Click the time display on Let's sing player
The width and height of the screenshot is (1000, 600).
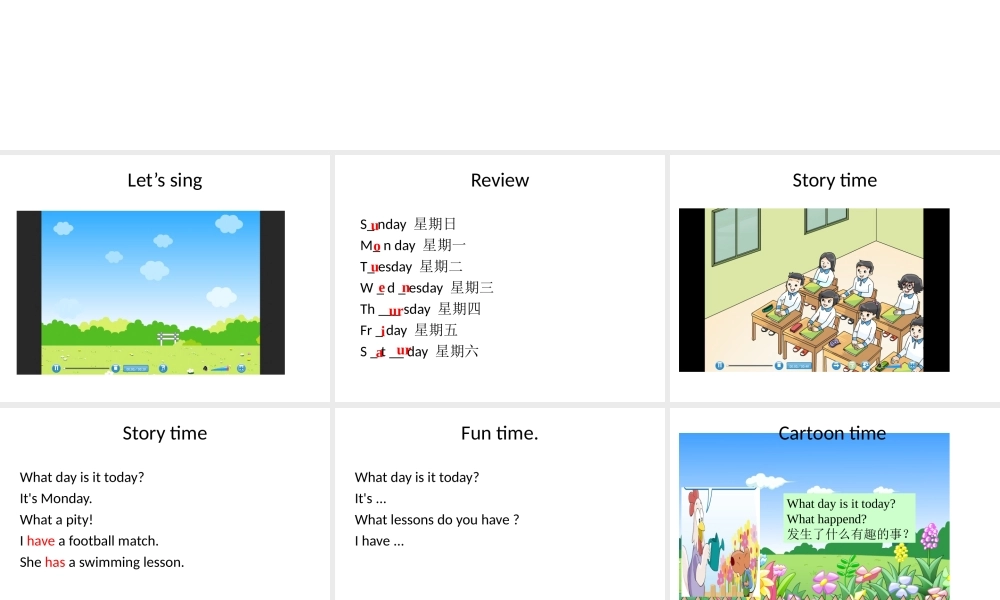pyautogui.click(x=136, y=368)
